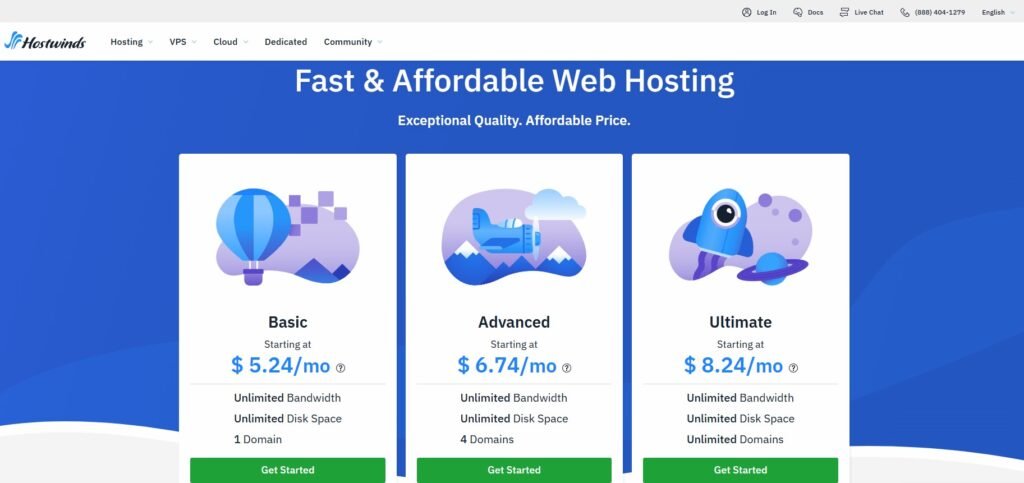Screen dimensions: 1024x483
Task: Click the Hostwinds logo
Action: click(44, 41)
